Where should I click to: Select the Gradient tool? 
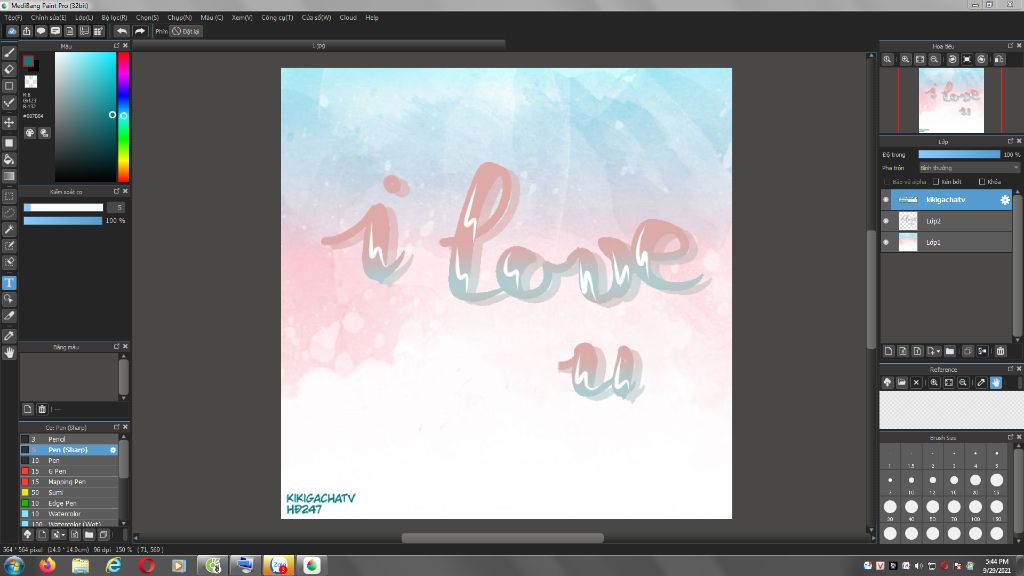9,176
